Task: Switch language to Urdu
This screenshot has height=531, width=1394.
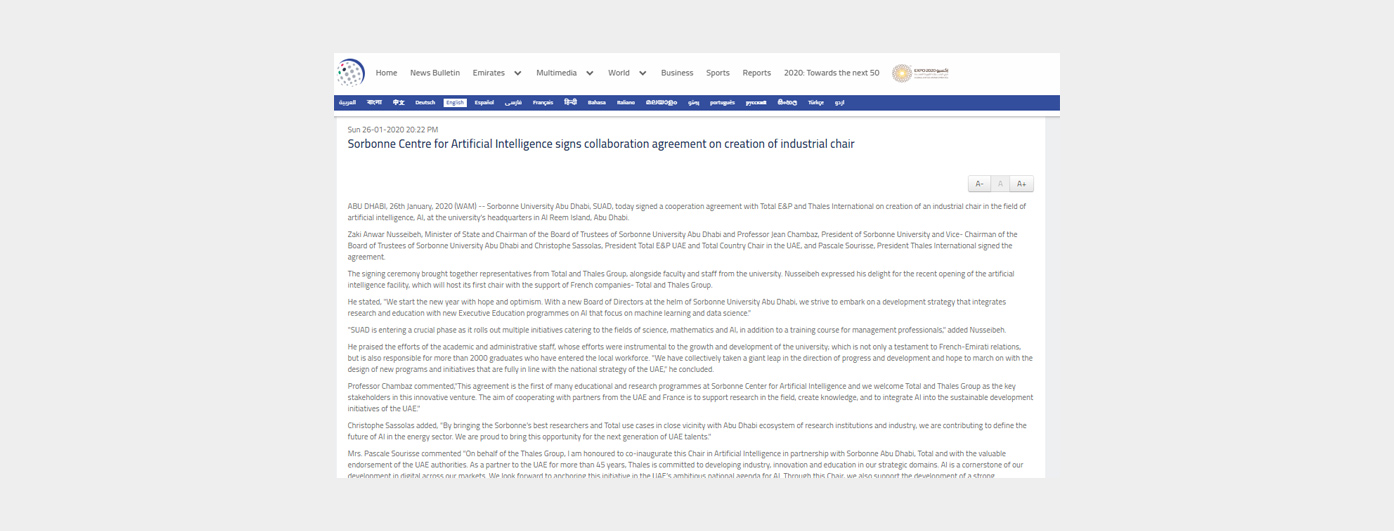Action: pos(840,102)
